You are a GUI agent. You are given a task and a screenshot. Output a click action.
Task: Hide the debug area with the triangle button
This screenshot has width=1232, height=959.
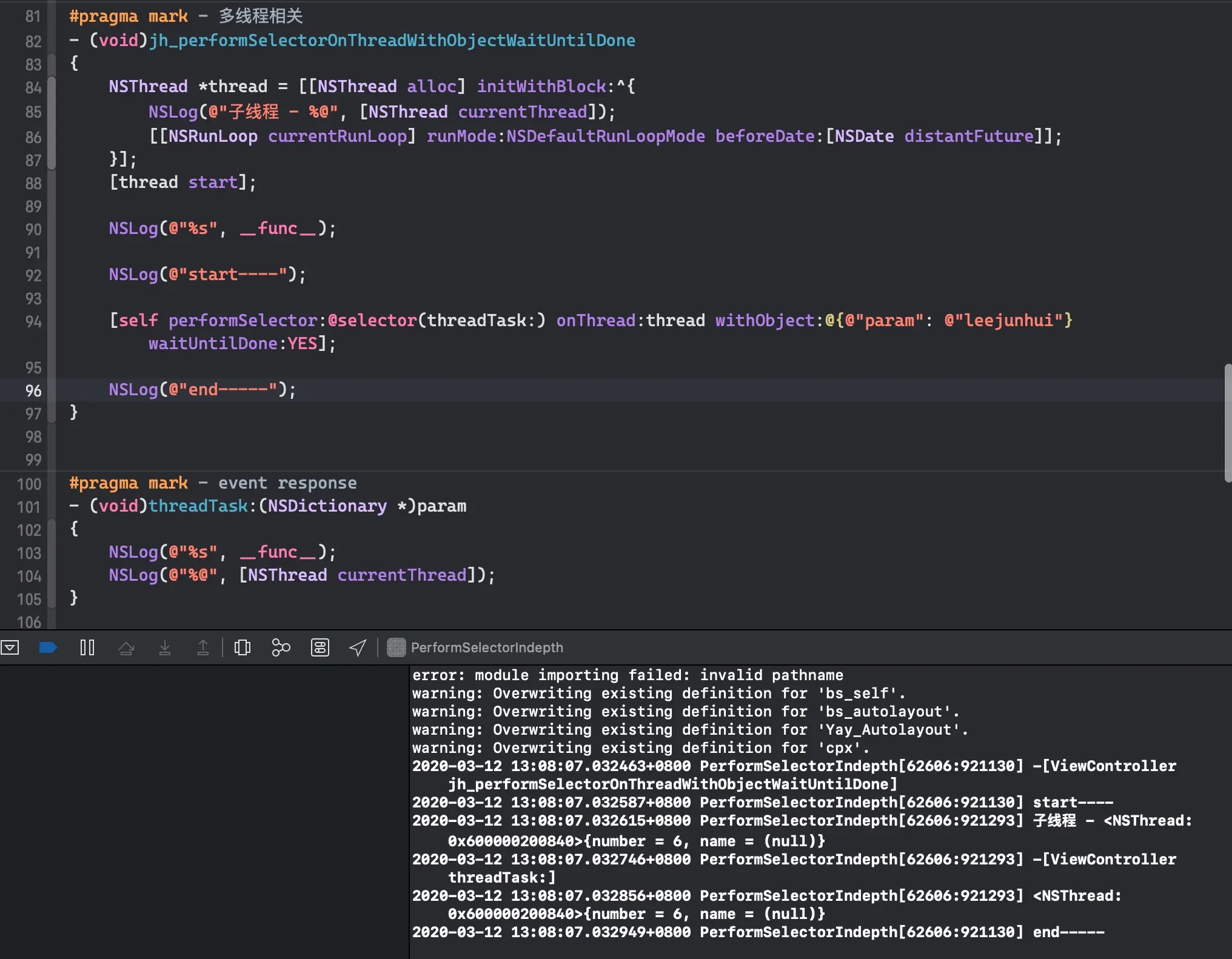[10, 647]
